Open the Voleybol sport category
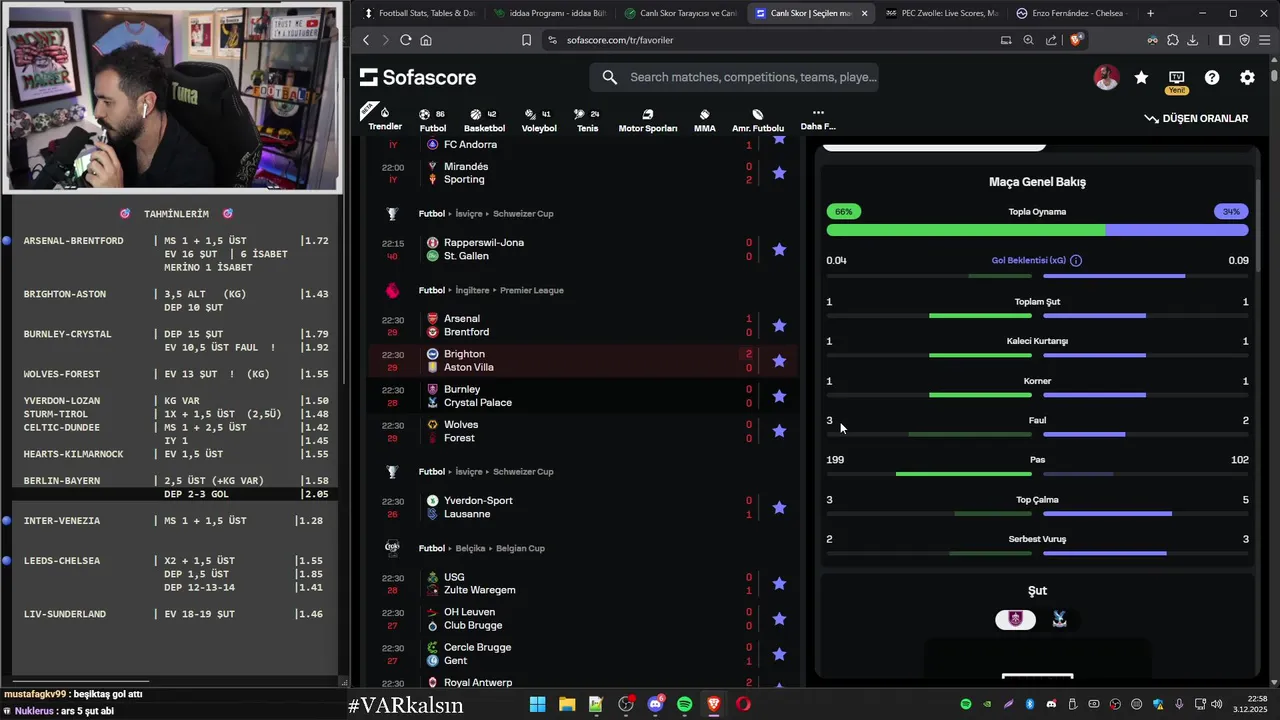This screenshot has width=1280, height=720. (539, 120)
